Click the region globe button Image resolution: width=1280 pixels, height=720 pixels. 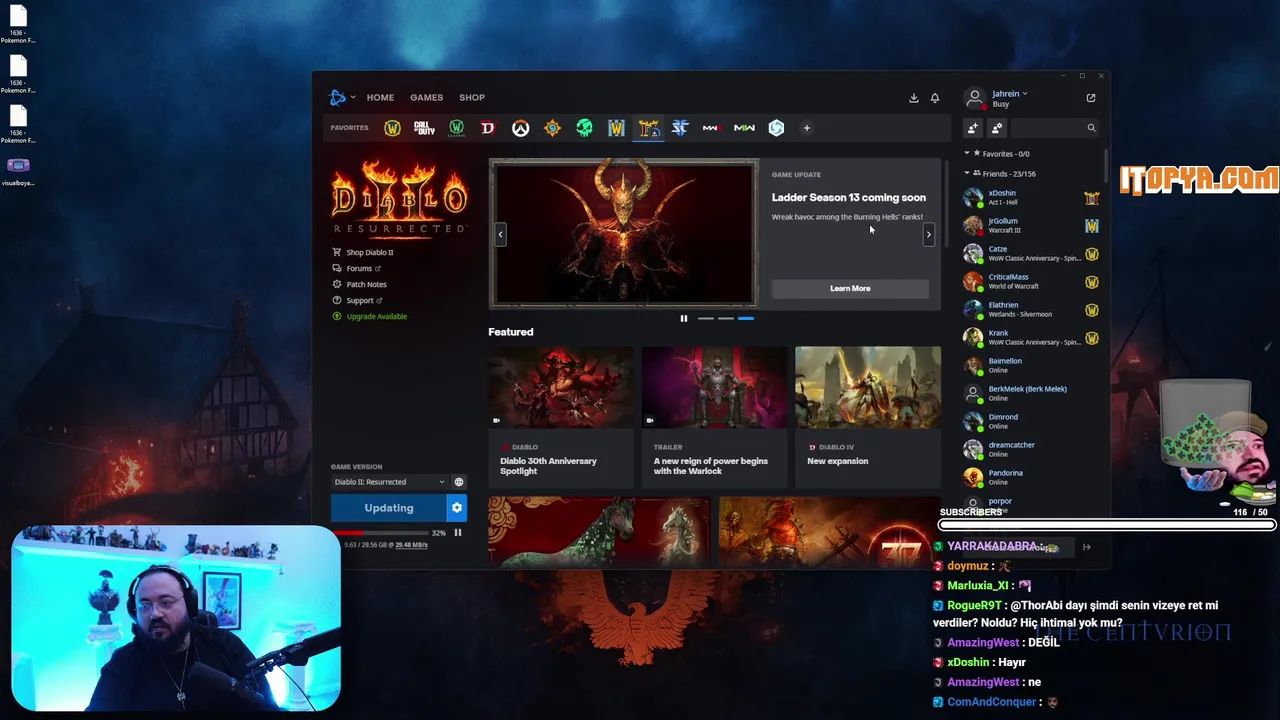(459, 482)
